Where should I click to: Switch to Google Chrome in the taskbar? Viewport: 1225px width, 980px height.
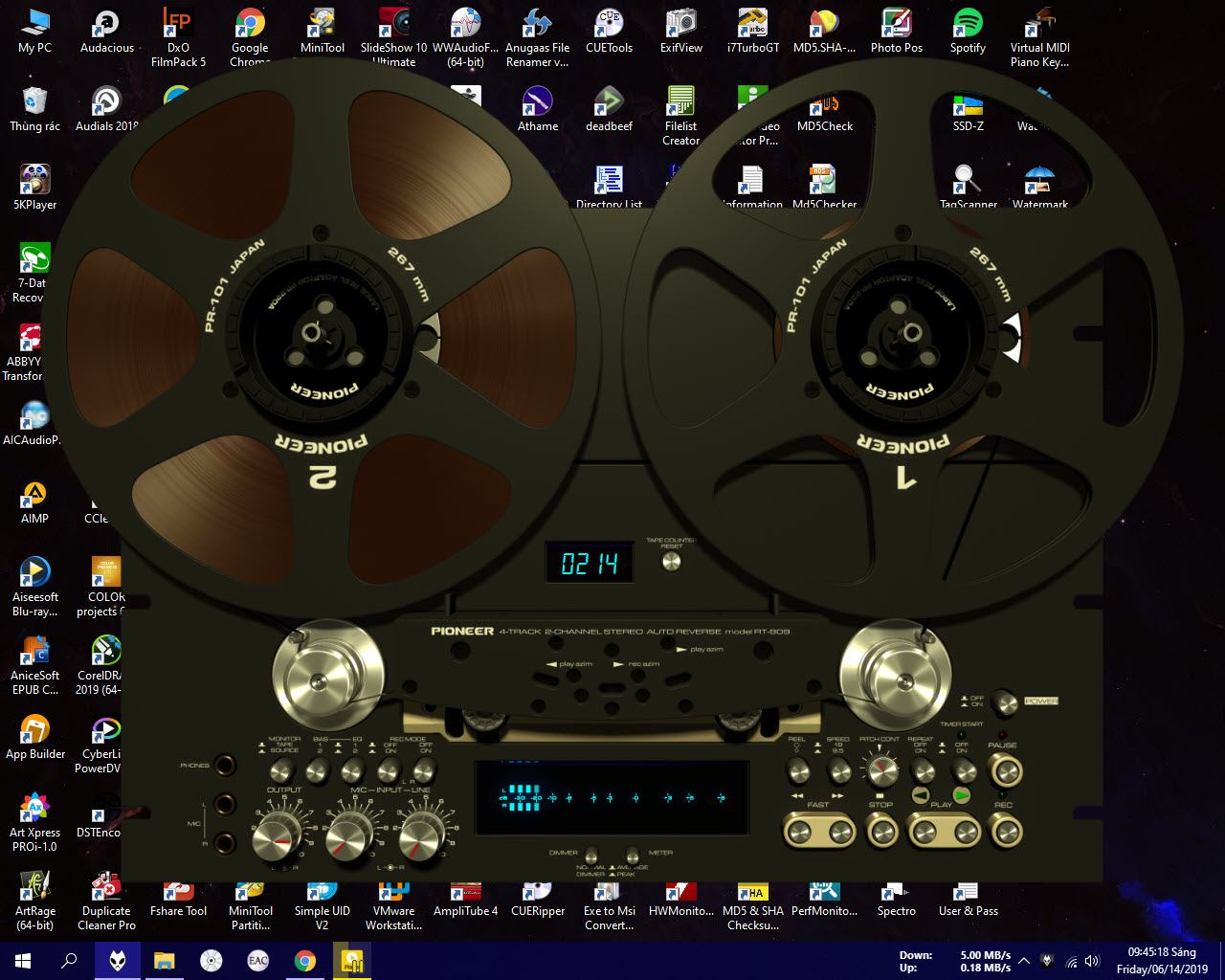pyautogui.click(x=305, y=961)
